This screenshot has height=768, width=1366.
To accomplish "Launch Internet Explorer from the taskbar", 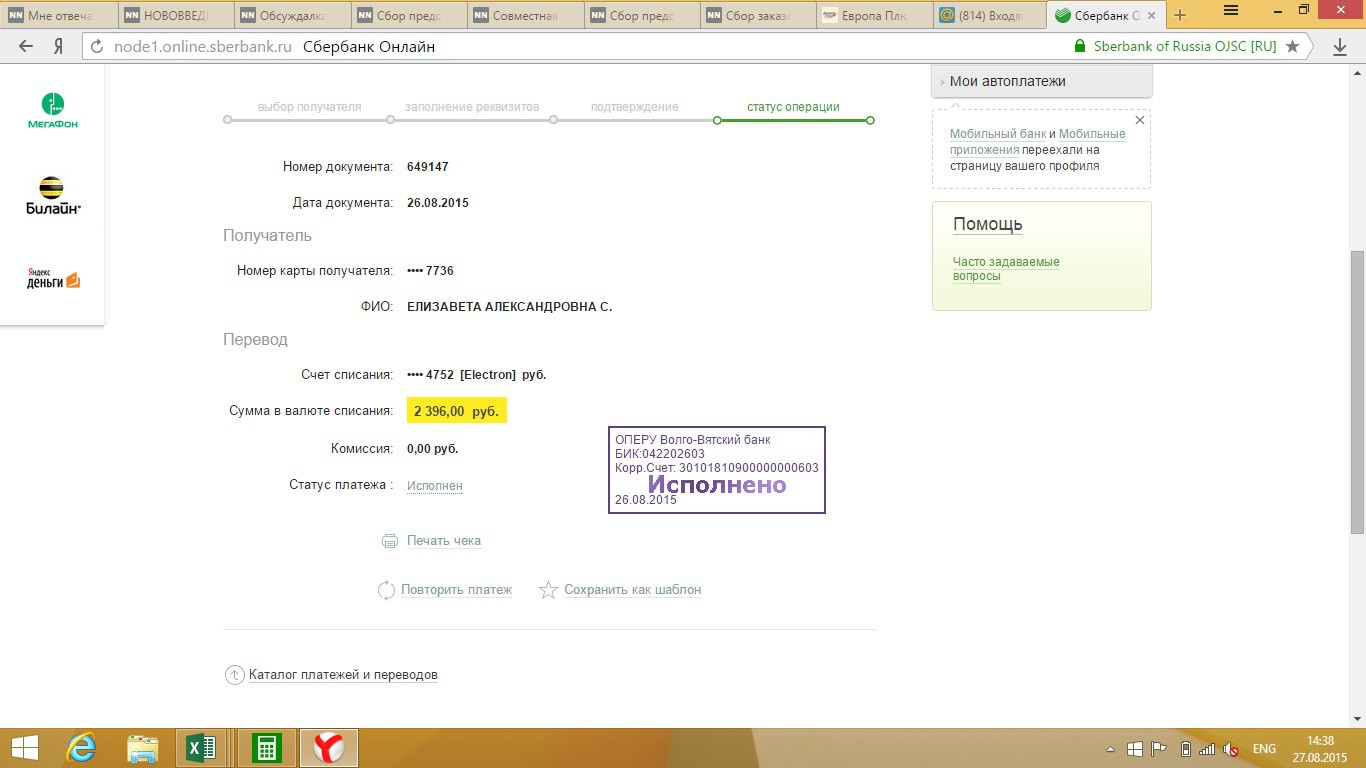I will pos(82,748).
